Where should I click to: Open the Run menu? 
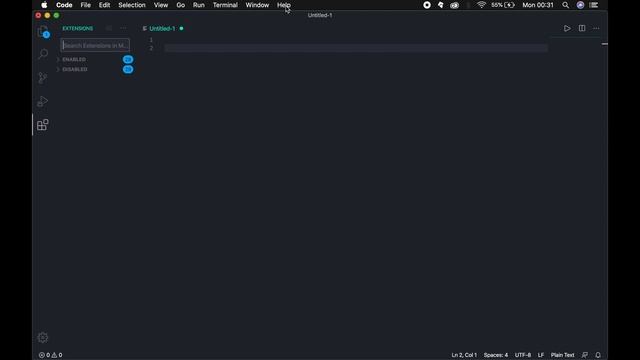click(199, 5)
